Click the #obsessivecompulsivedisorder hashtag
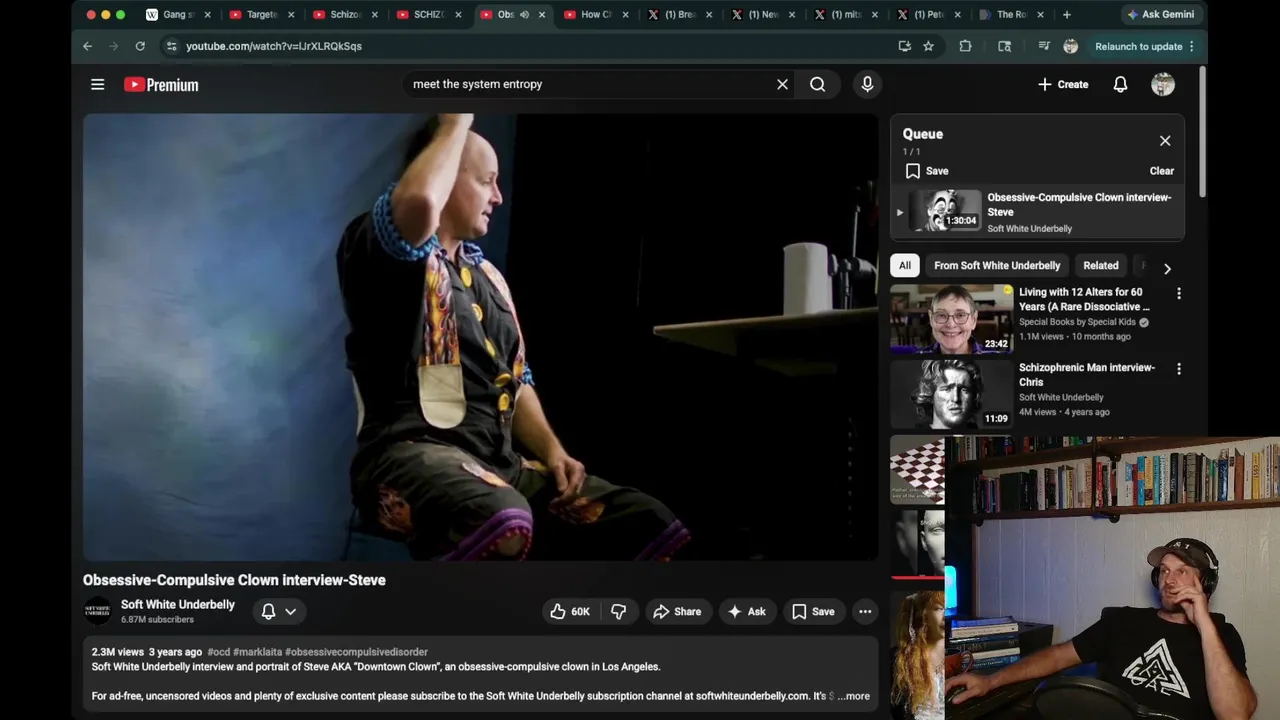Image resolution: width=1280 pixels, height=720 pixels. [x=356, y=652]
